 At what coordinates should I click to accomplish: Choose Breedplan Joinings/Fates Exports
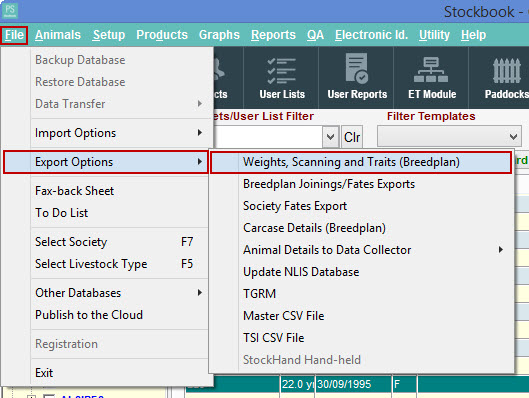point(329,184)
